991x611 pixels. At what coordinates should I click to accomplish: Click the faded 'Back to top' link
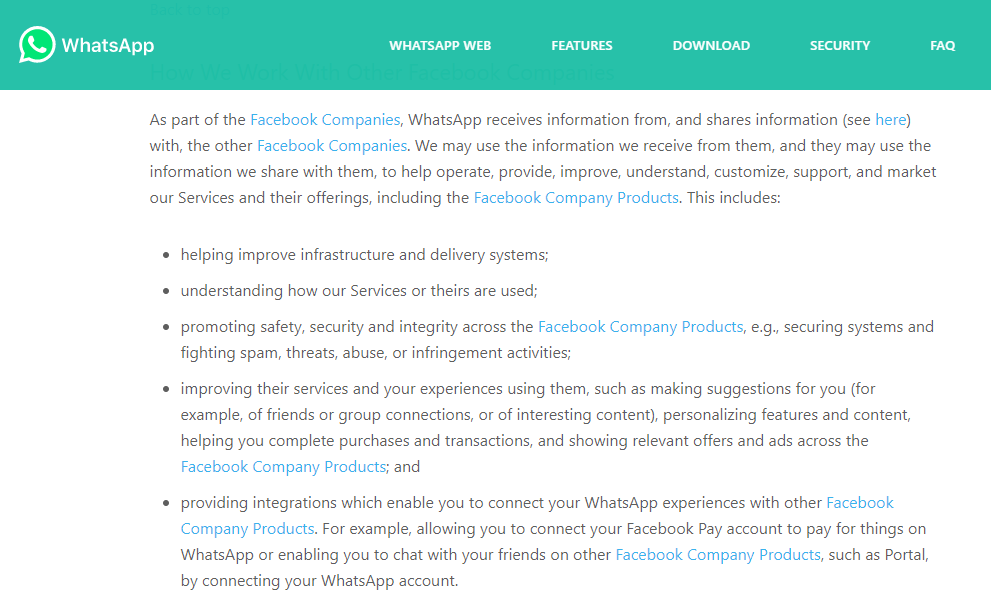(190, 9)
